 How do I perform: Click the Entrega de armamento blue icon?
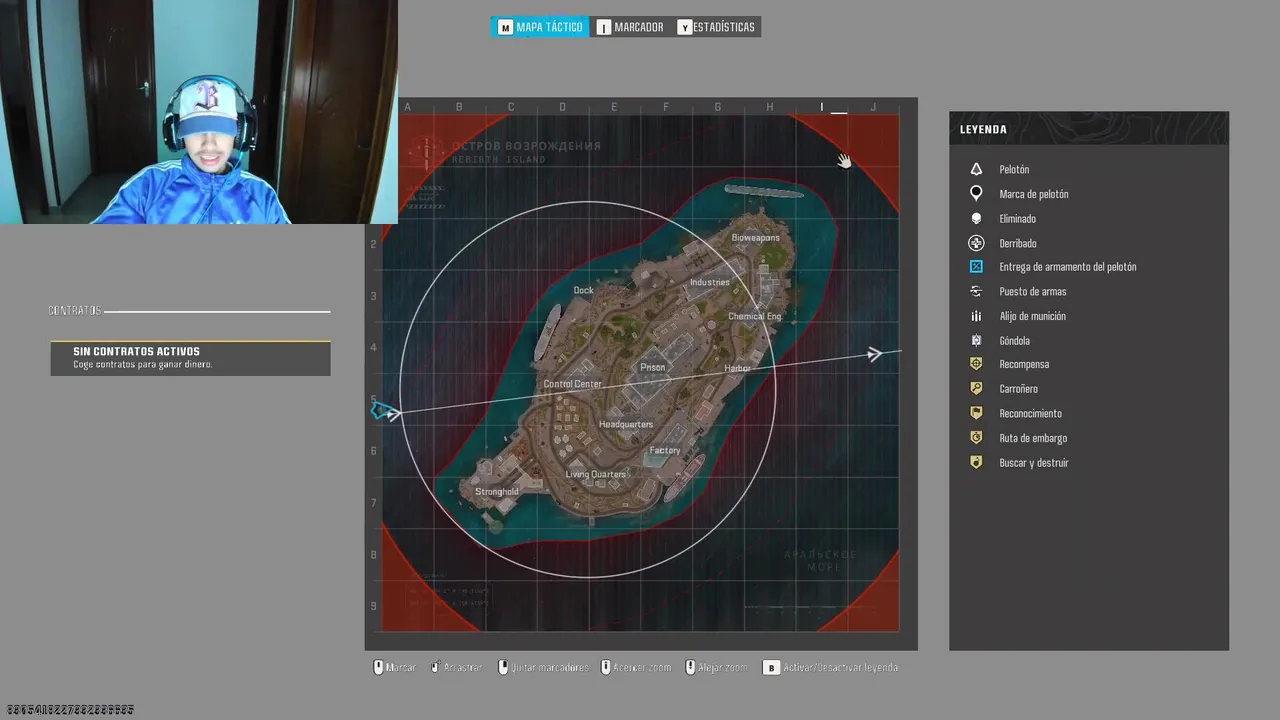pyautogui.click(x=976, y=267)
